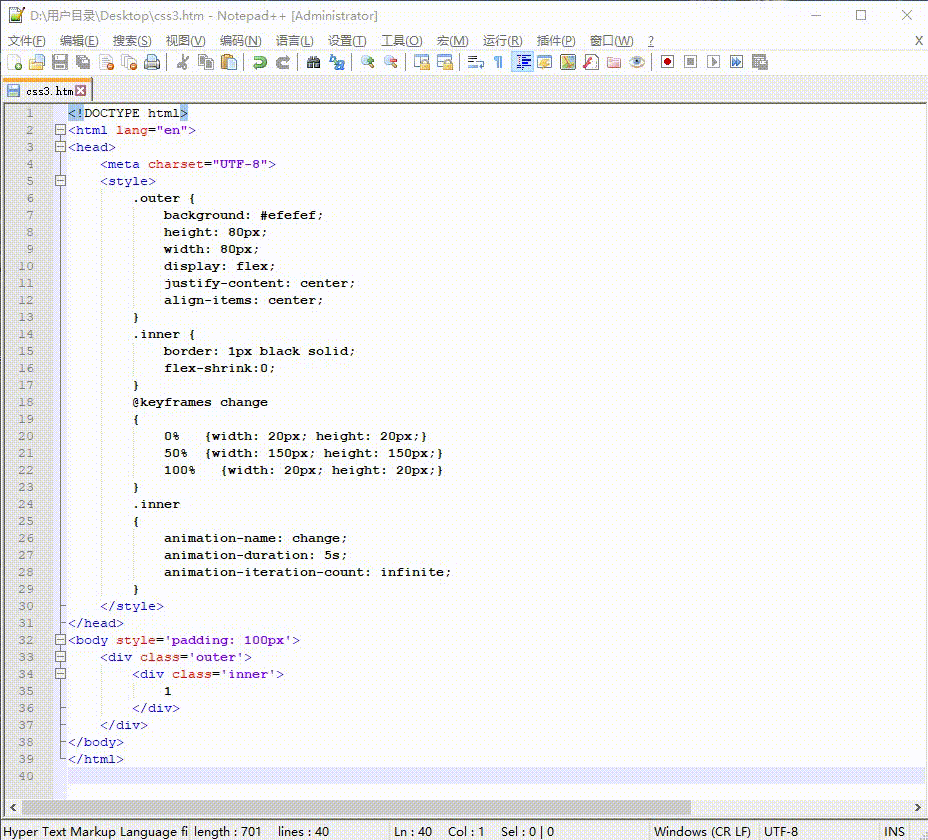Undo the last edit
Image resolution: width=928 pixels, height=840 pixels.
(259, 62)
